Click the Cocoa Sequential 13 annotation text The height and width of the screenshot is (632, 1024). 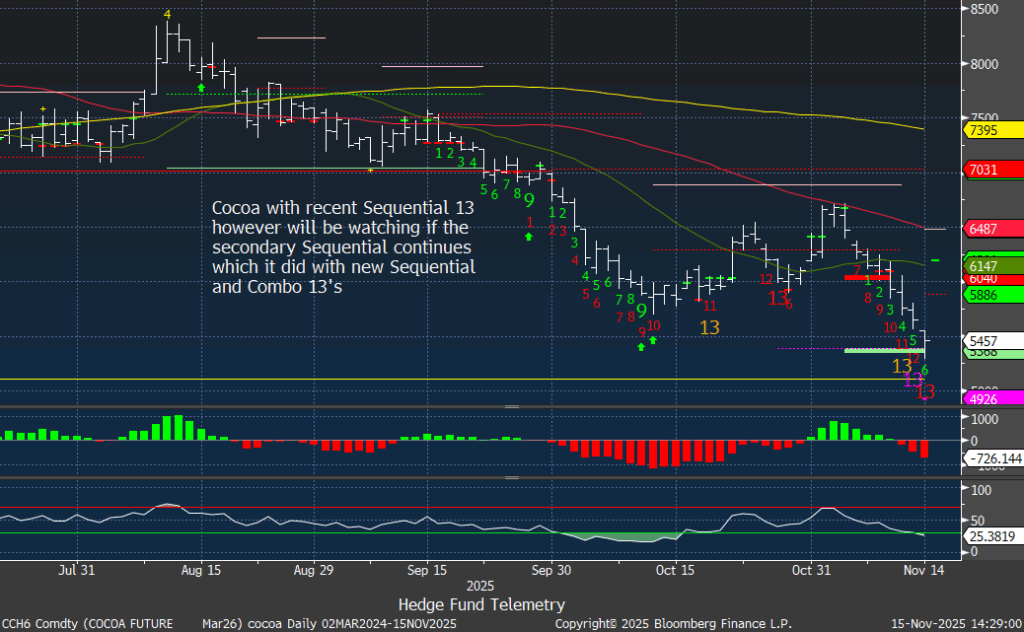(x=343, y=246)
